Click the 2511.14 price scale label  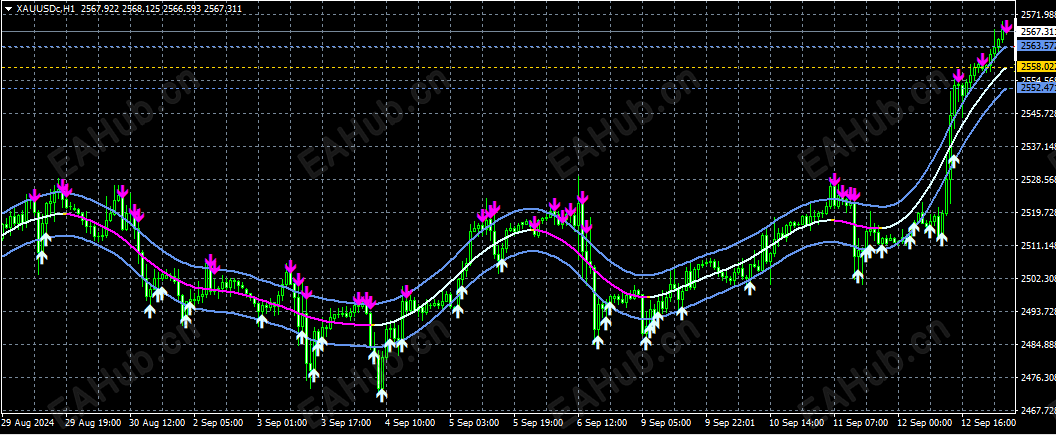pyautogui.click(x=1038, y=246)
